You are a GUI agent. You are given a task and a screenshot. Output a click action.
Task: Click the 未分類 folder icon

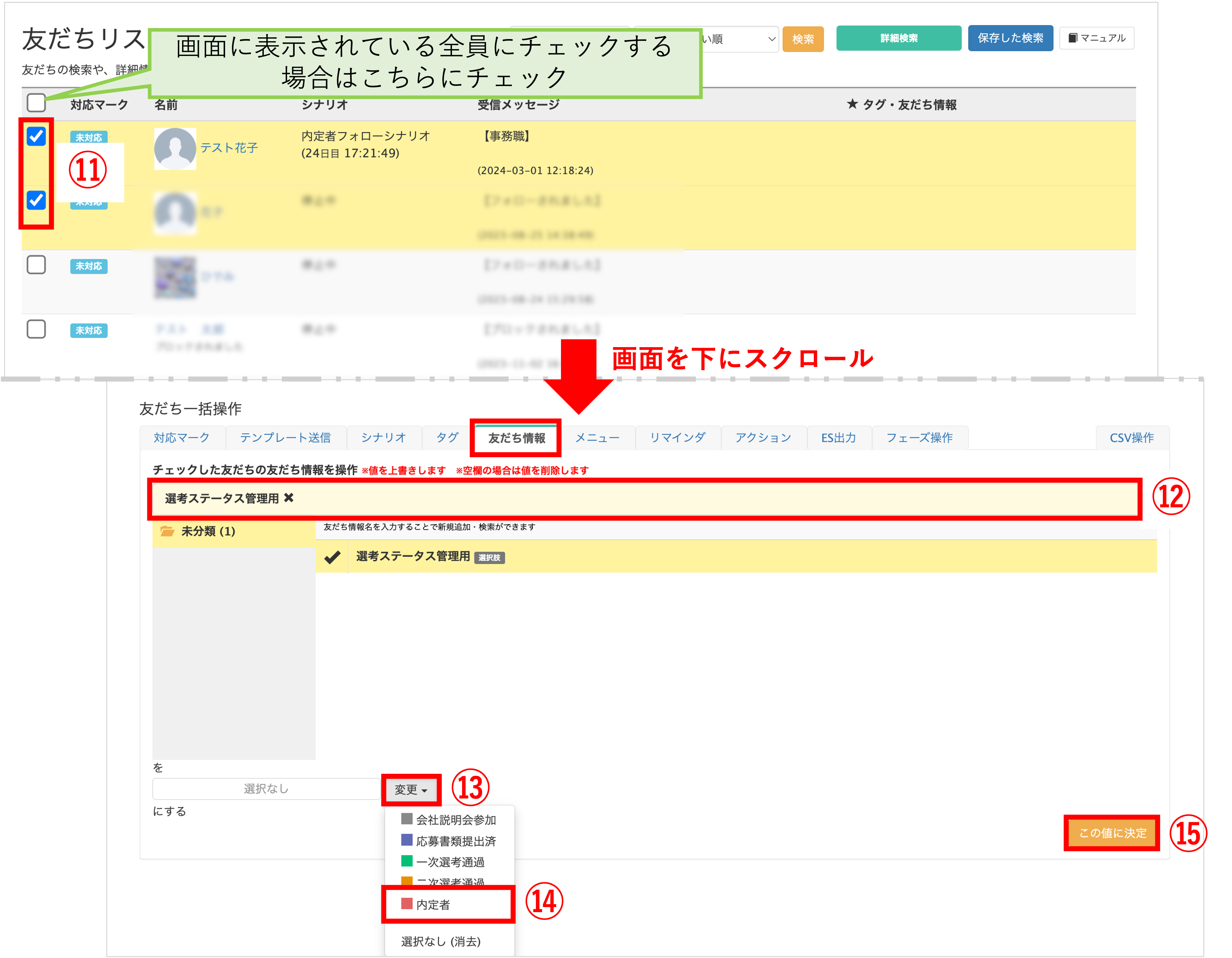(167, 531)
